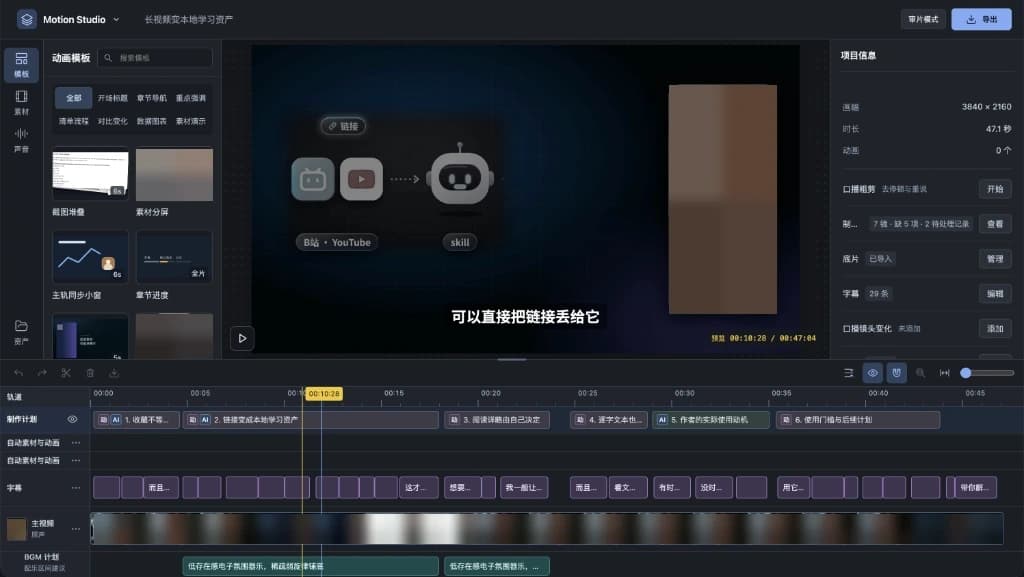Click 添加 button for 口播镜头变化
This screenshot has width=1024, height=577.
tap(995, 328)
